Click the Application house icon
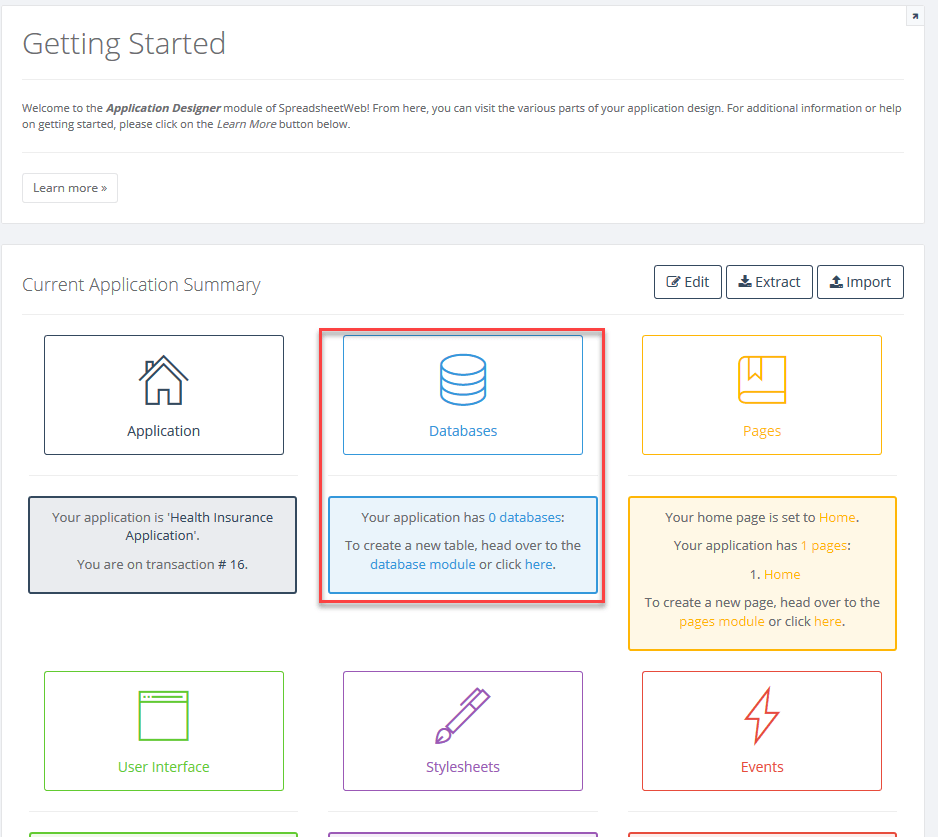This screenshot has width=938, height=837. click(163, 381)
